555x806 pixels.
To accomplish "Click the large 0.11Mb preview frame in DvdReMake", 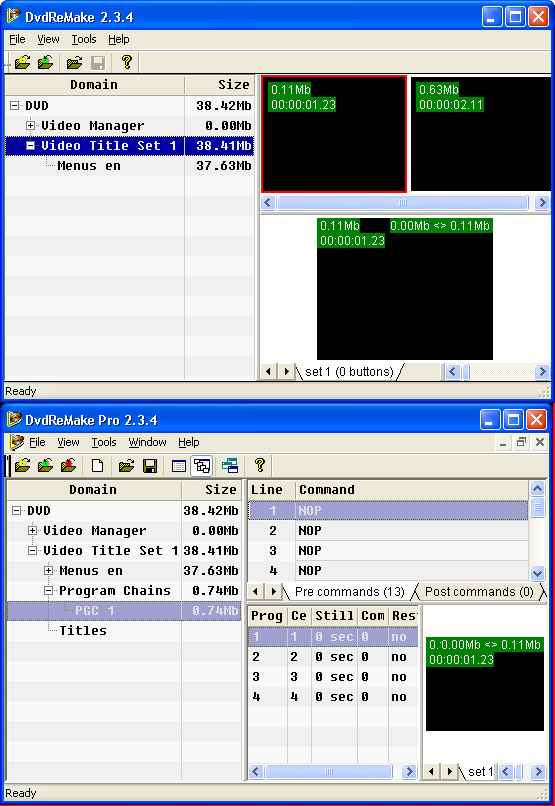I will 405,289.
